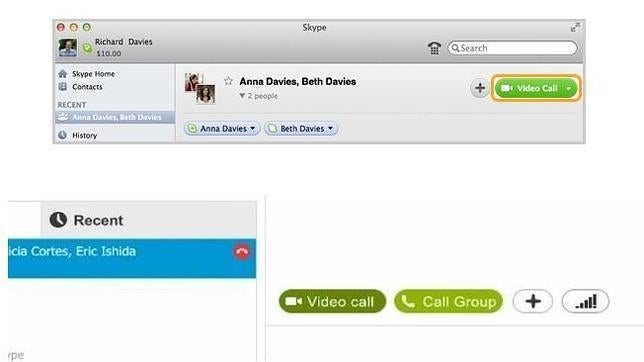The height and width of the screenshot is (362, 644).
Task: Select the Cortes, Eric Ishida conversation
Action: point(132,258)
